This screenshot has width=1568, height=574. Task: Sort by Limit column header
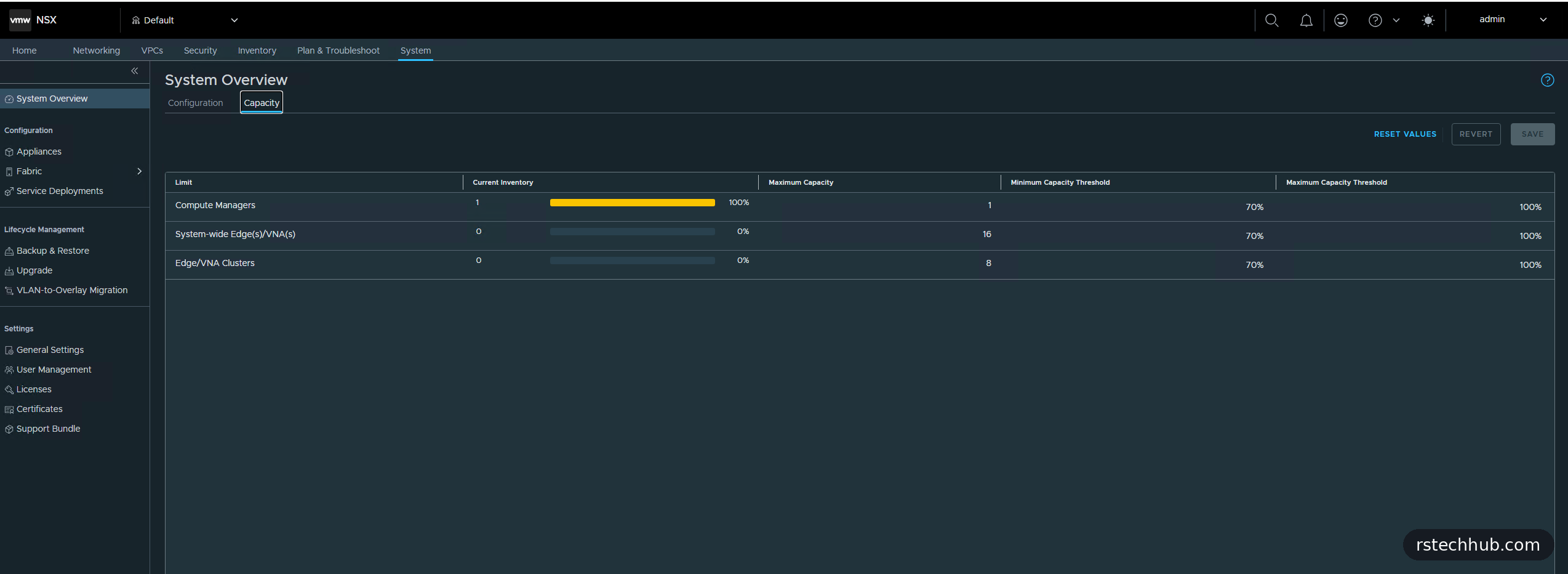[183, 182]
